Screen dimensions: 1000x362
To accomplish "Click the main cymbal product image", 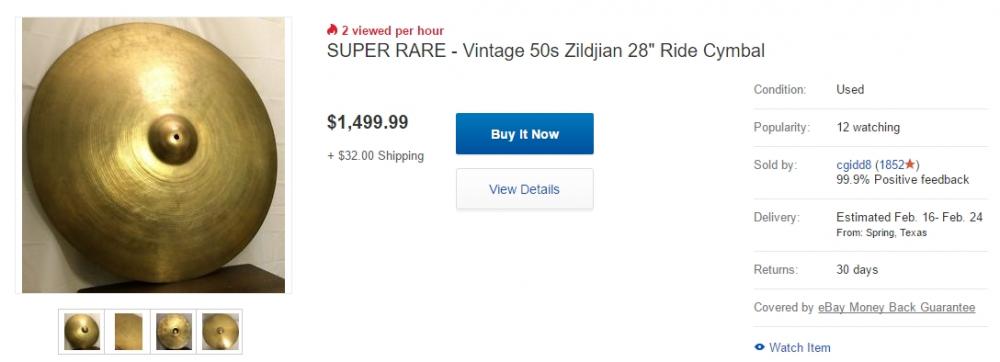I will coord(153,155).
